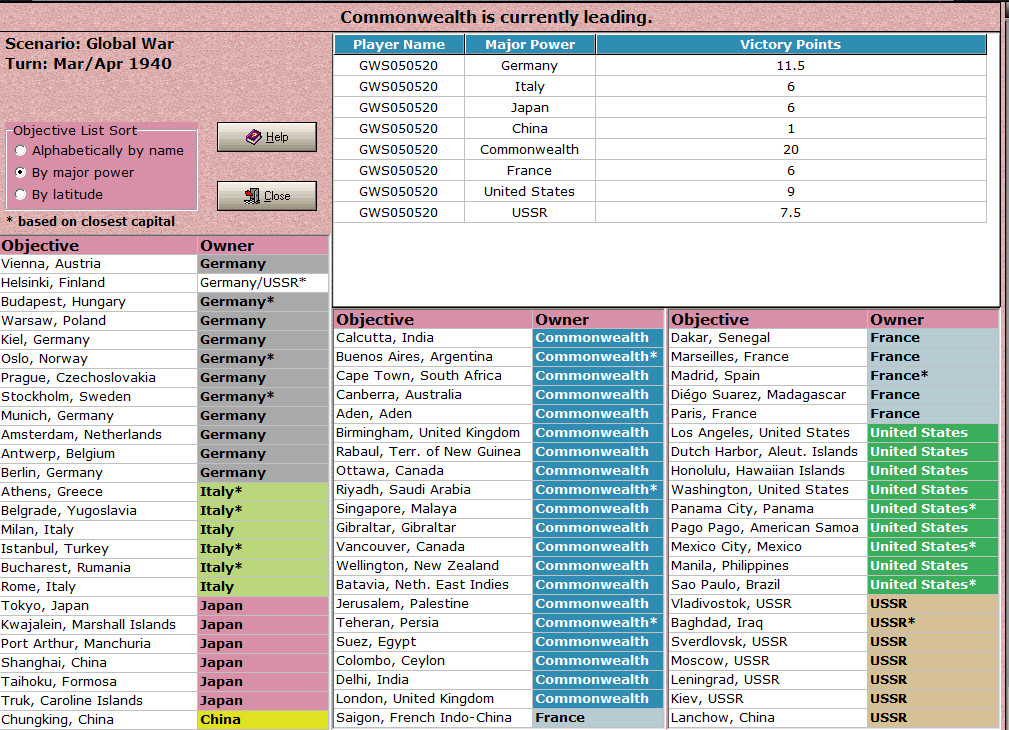Screen dimensions: 1009x730
Task: Click green Italy owner cell for Milan
Action: click(x=263, y=530)
